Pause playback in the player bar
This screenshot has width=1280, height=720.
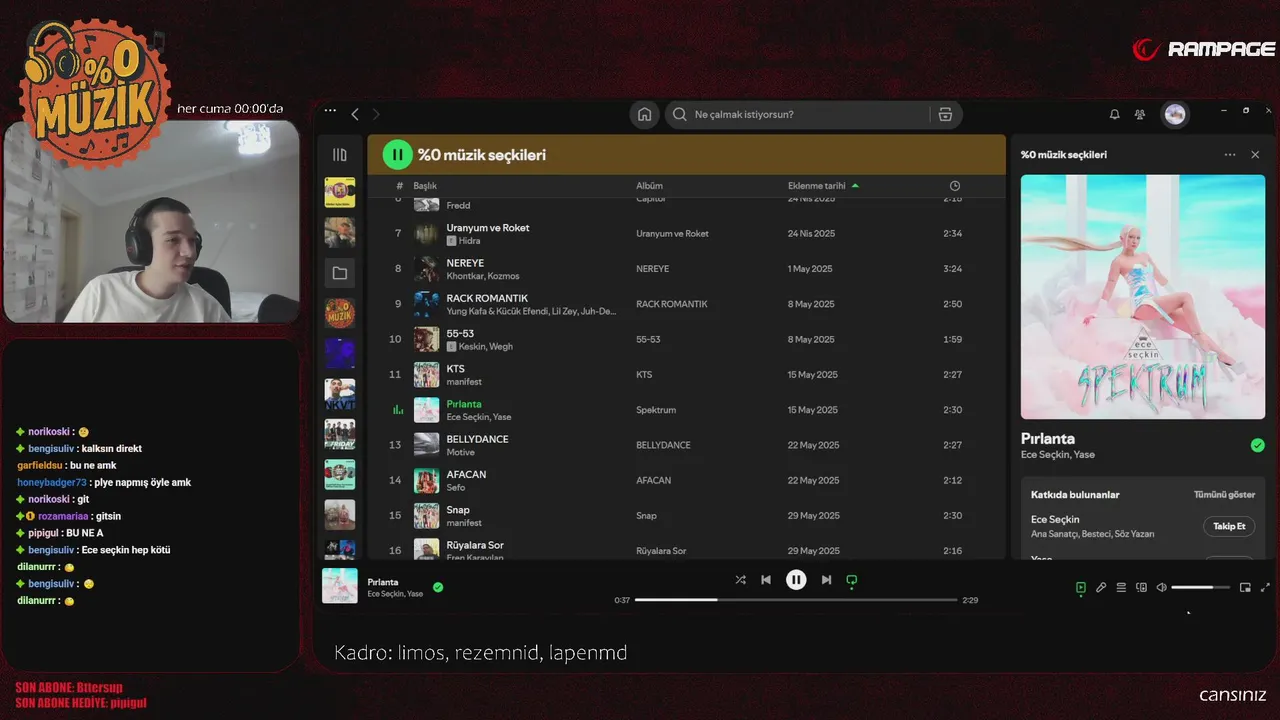796,579
